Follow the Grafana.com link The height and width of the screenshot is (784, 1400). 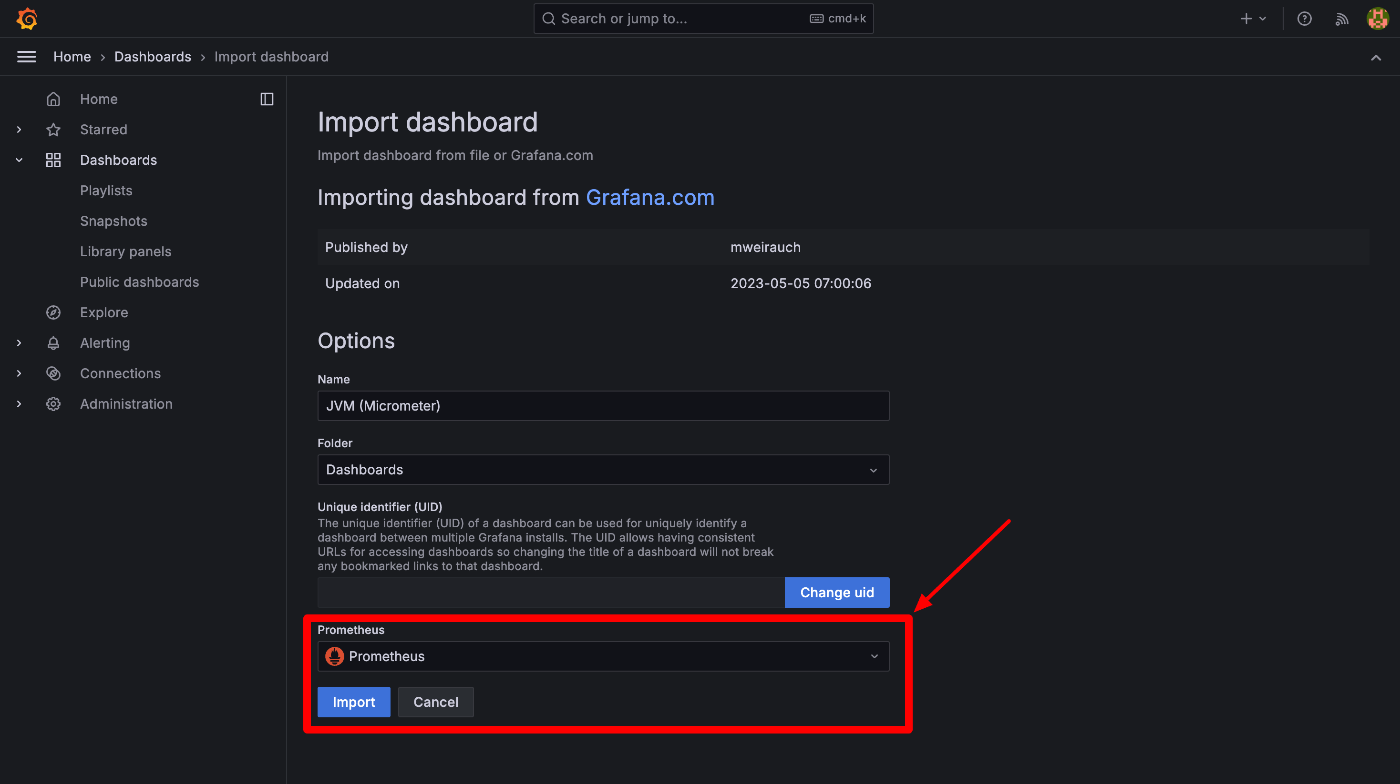click(650, 198)
